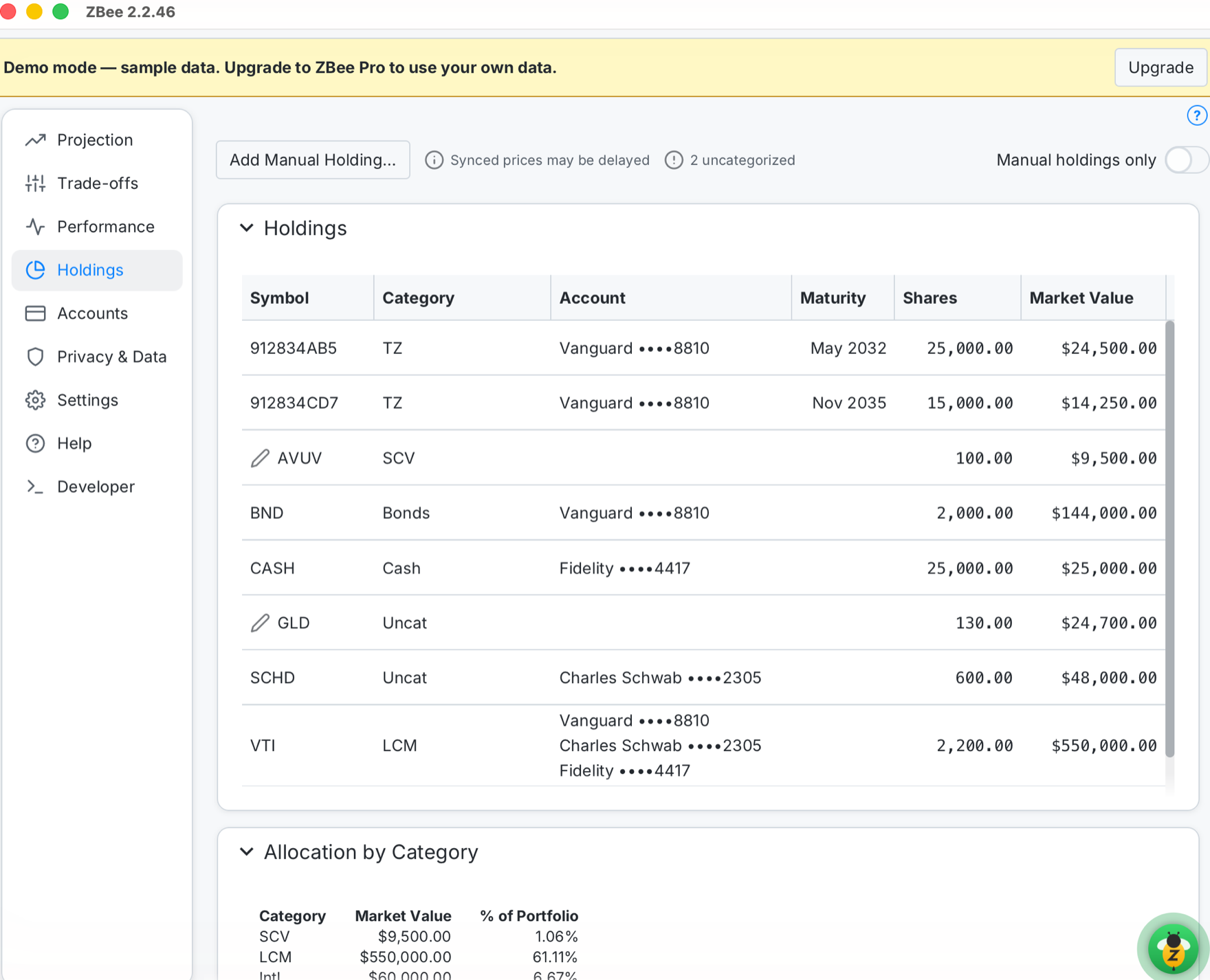Click the LCM 61.11% allocation row

coord(418,957)
